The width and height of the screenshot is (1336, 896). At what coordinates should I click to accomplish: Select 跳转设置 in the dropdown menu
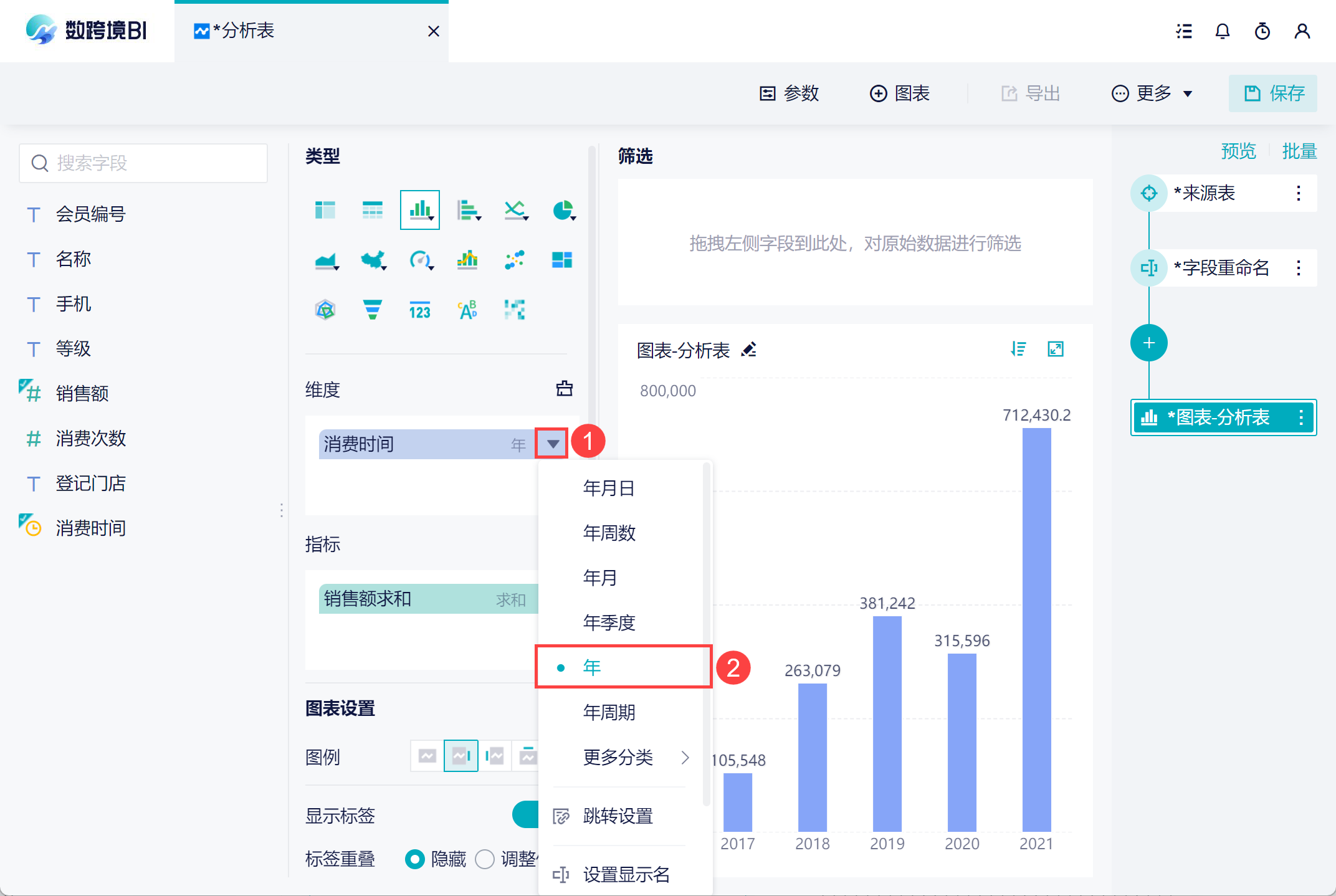tap(617, 816)
